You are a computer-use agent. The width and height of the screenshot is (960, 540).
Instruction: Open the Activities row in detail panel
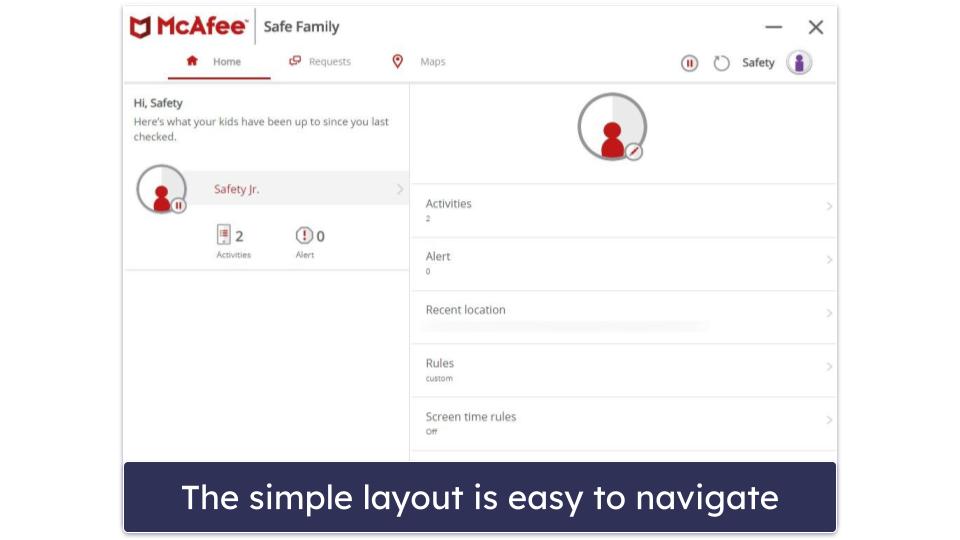click(x=623, y=211)
